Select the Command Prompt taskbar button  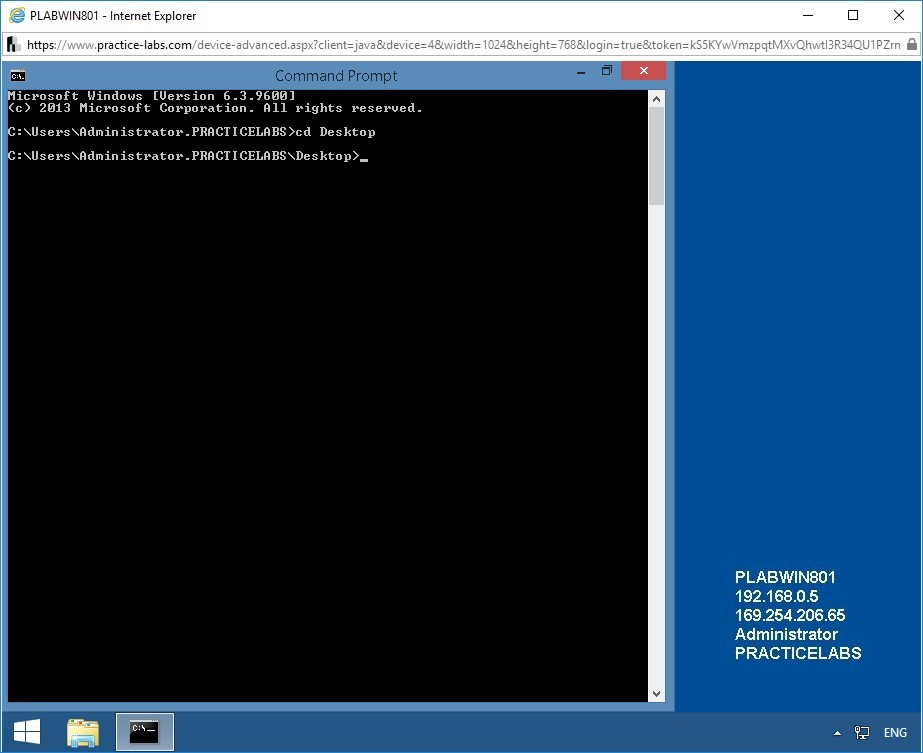click(x=145, y=732)
